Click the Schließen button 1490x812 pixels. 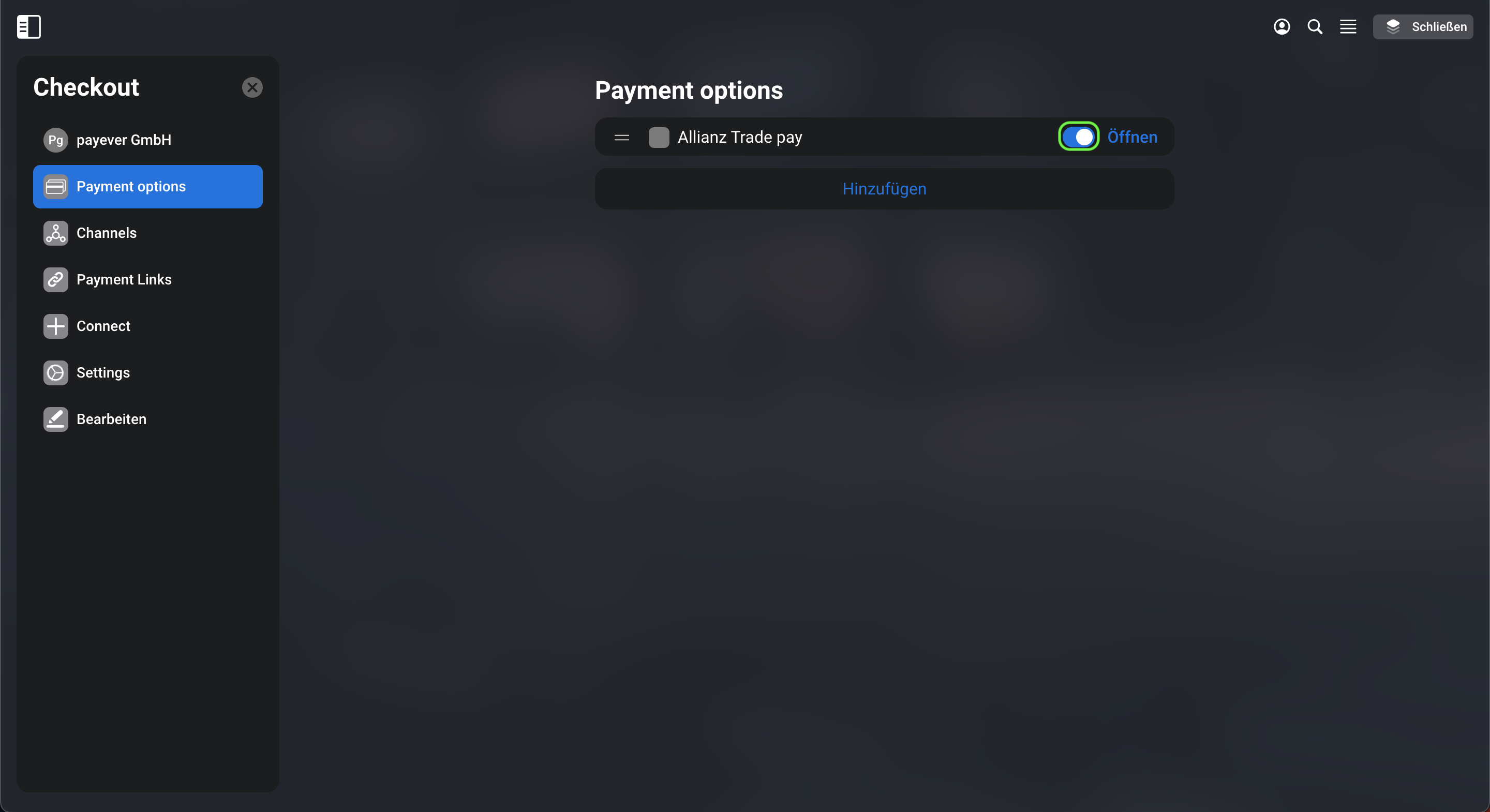click(1423, 26)
